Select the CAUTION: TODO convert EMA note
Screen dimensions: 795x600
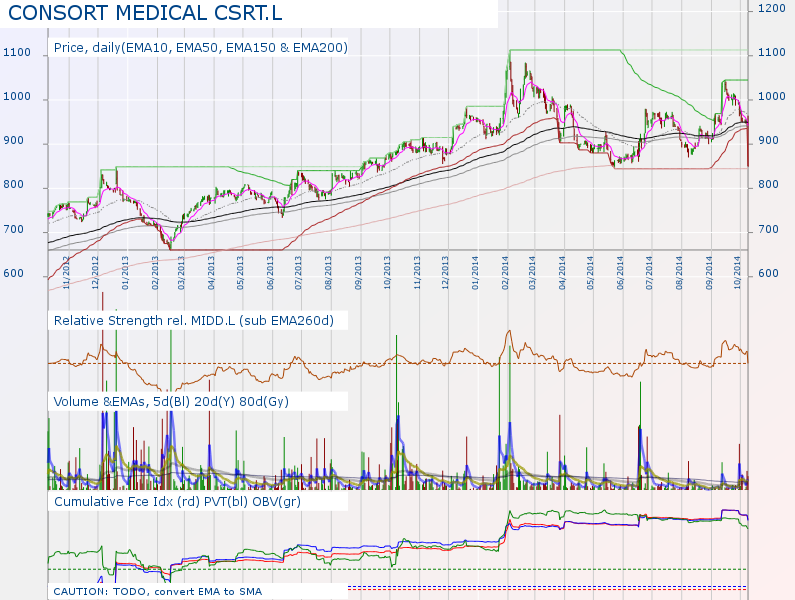pos(158,591)
